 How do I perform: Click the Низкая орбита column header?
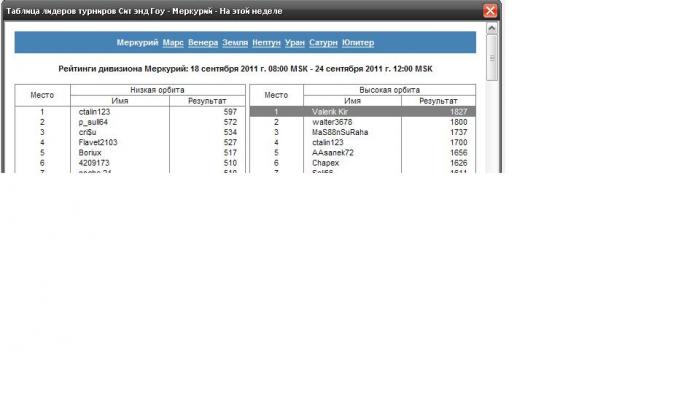click(158, 90)
